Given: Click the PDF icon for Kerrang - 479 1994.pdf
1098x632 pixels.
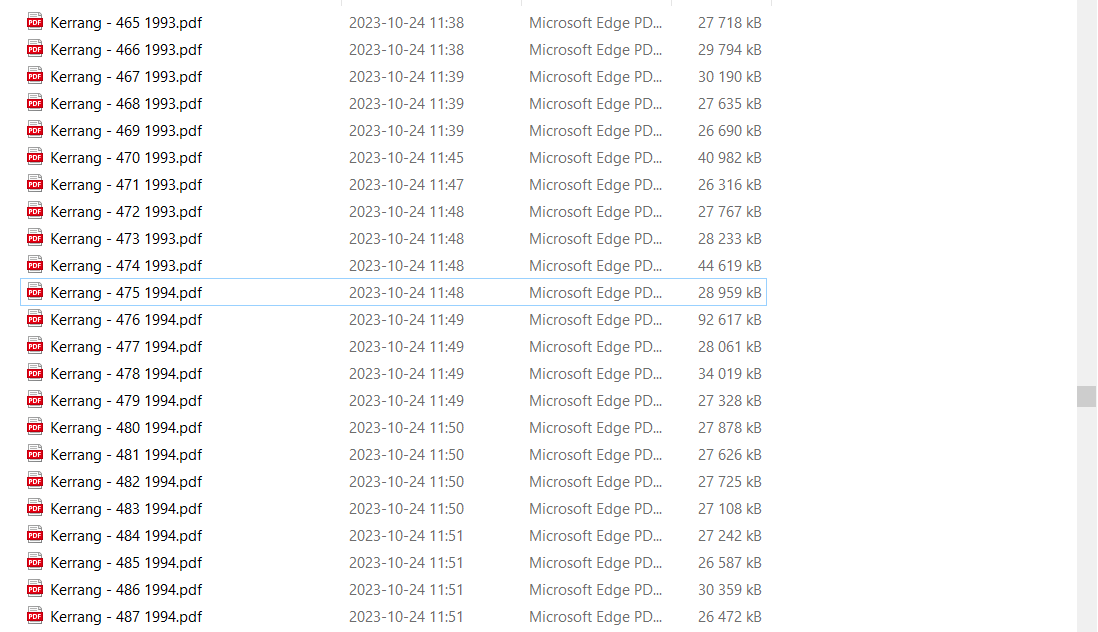Looking at the screenshot, I should pyautogui.click(x=34, y=400).
